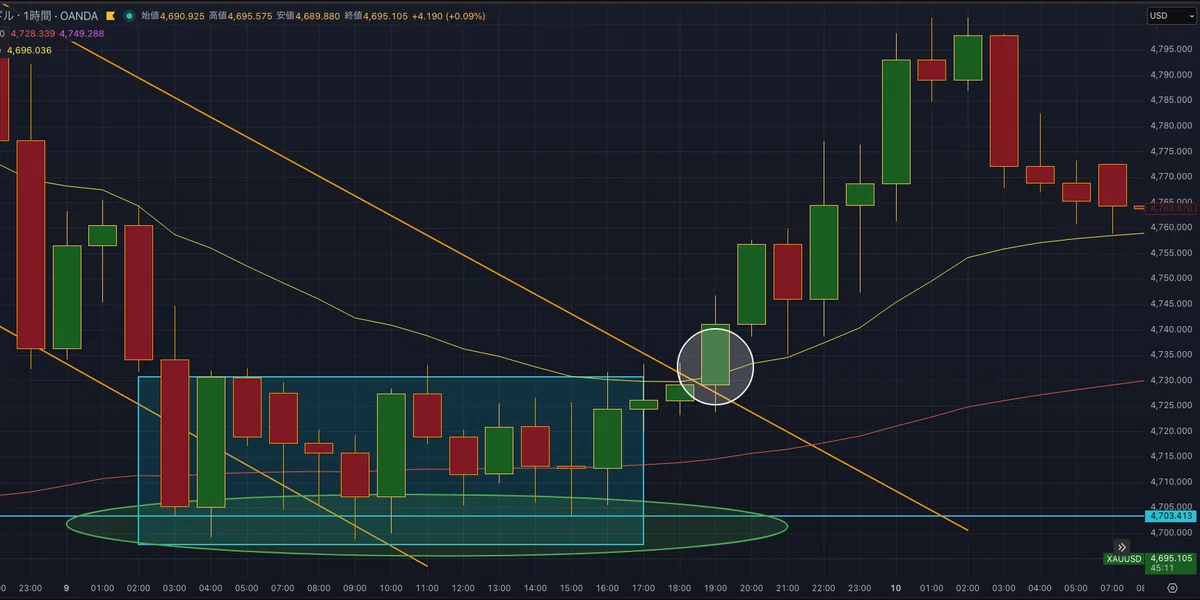
Task: Click price axis label 4,715.000
Action: [1170, 456]
